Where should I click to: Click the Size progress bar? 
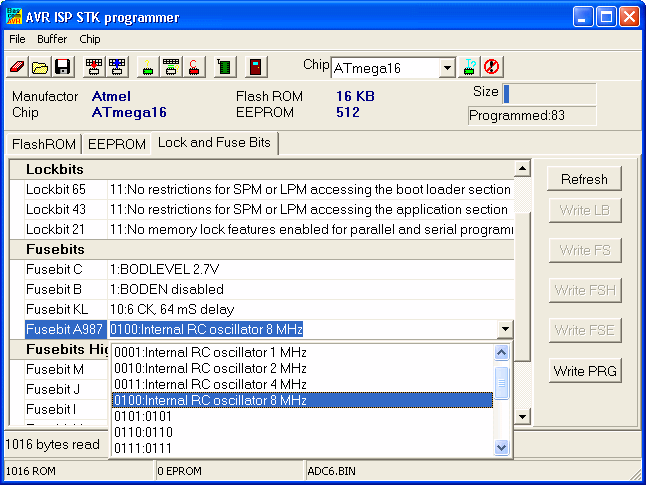coord(549,94)
